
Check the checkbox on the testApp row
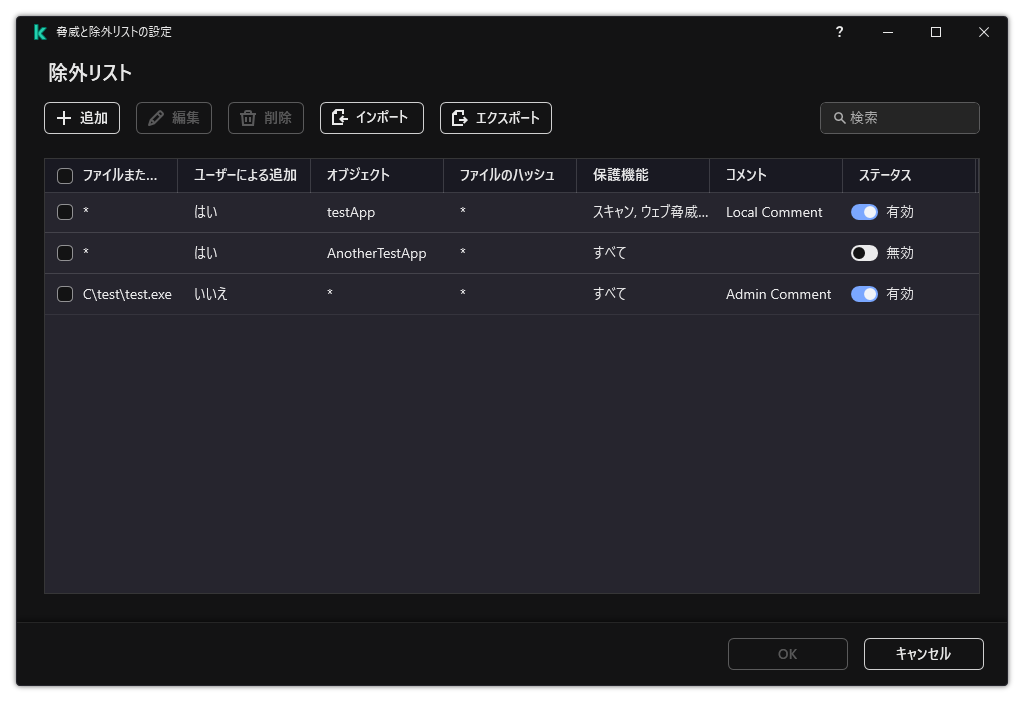(65, 212)
